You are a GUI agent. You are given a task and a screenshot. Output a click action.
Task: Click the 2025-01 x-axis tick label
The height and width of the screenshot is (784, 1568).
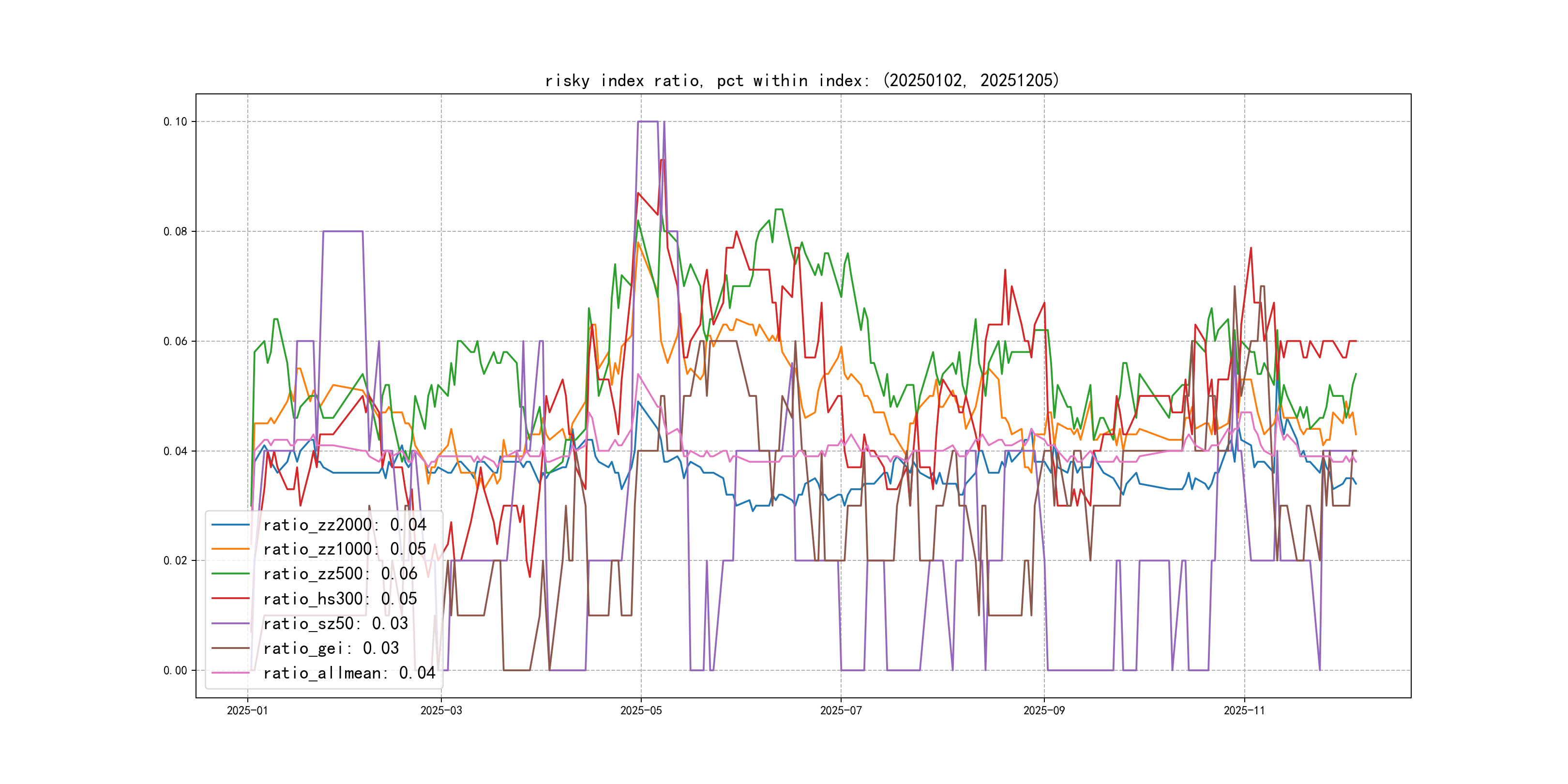click(247, 710)
